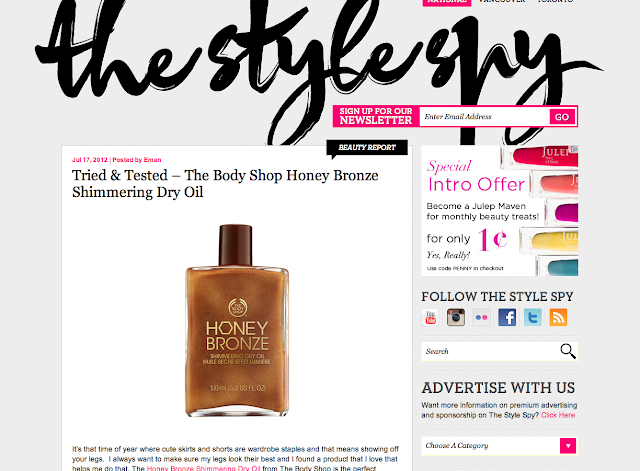Click the pink dropdown arrow for categories

click(568, 446)
